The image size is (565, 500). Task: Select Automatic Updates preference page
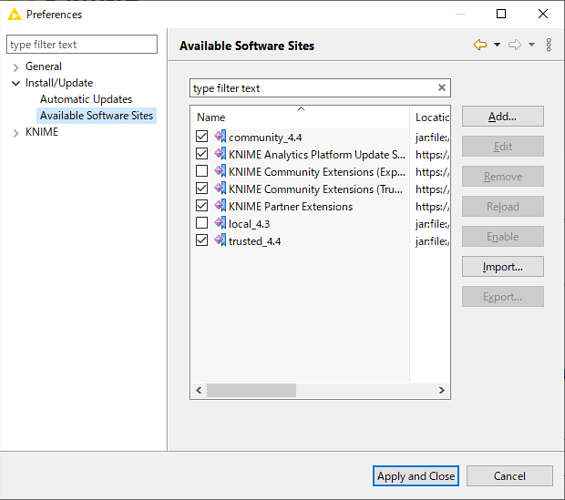86,99
